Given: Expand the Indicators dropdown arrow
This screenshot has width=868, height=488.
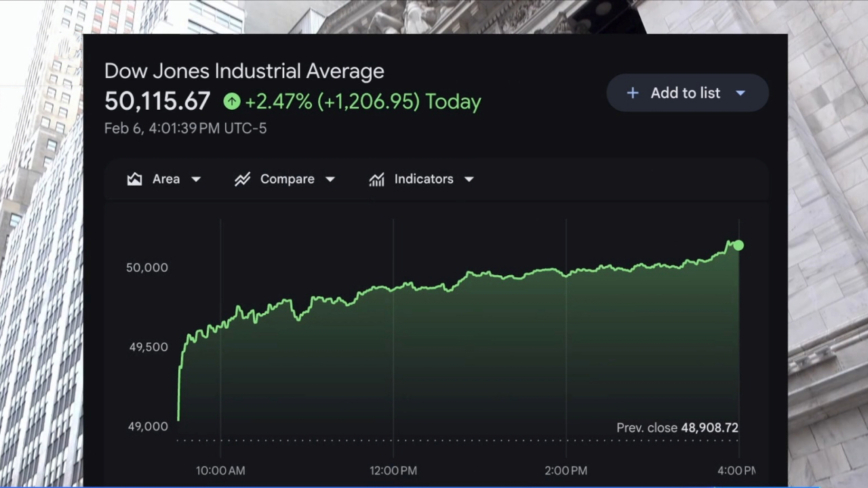Looking at the screenshot, I should (x=469, y=179).
